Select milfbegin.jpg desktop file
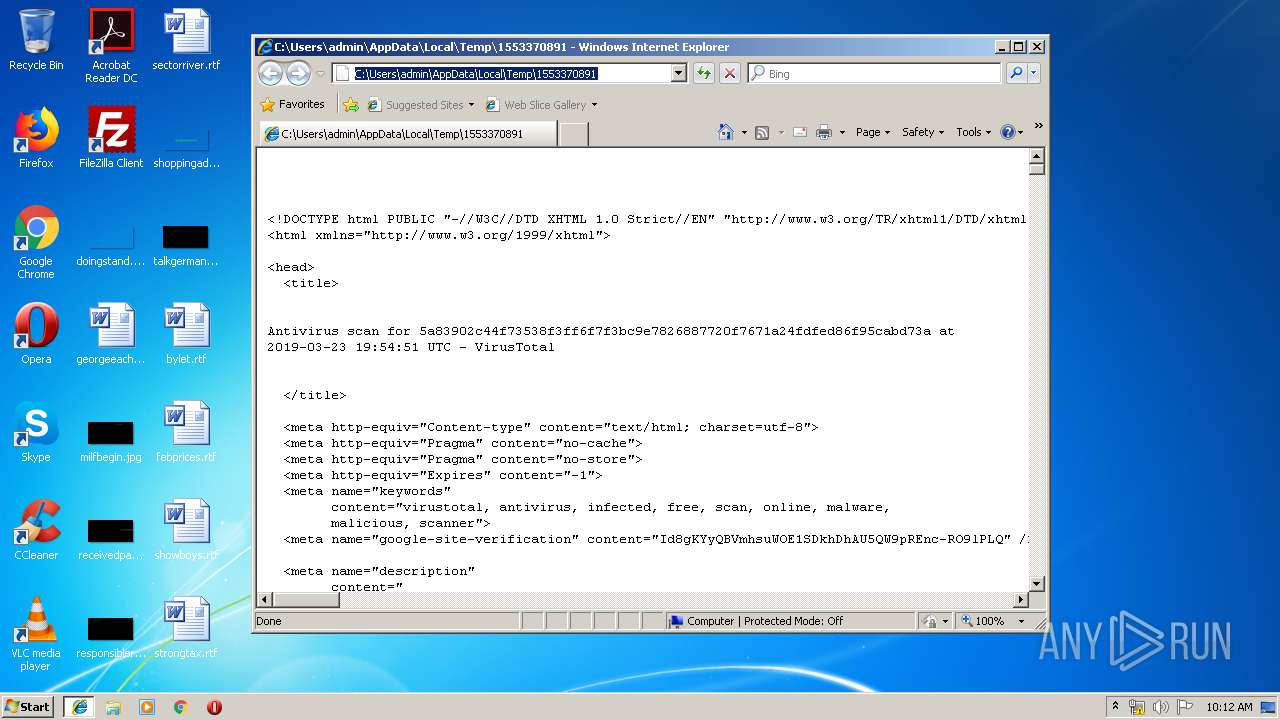The height and width of the screenshot is (720, 1280). (x=111, y=438)
